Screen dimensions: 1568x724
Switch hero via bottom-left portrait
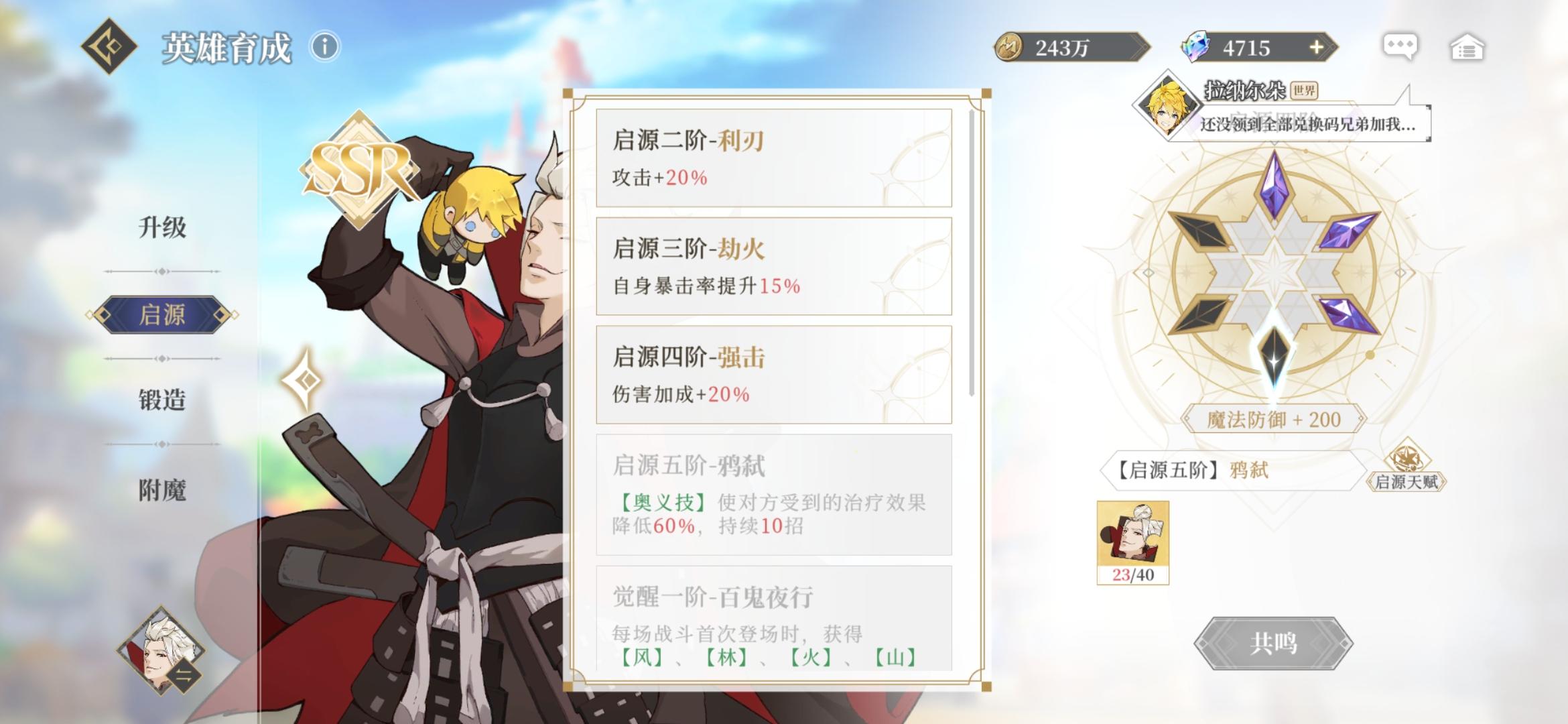tap(161, 650)
